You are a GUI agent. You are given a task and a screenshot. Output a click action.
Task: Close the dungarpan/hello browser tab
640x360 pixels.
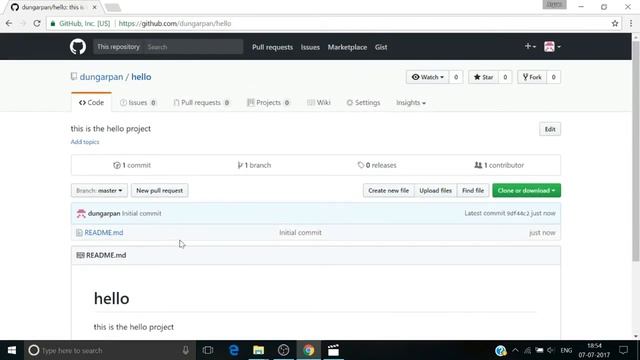(x=94, y=7)
